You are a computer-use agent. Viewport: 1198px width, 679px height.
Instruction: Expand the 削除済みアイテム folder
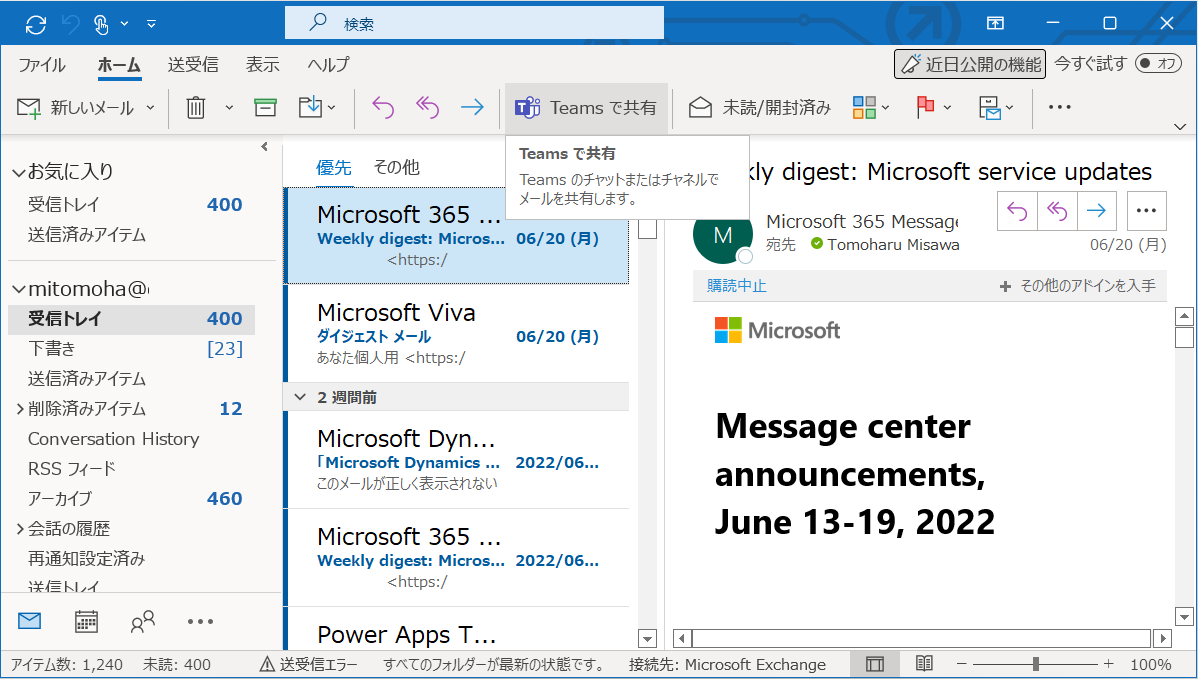(20, 409)
